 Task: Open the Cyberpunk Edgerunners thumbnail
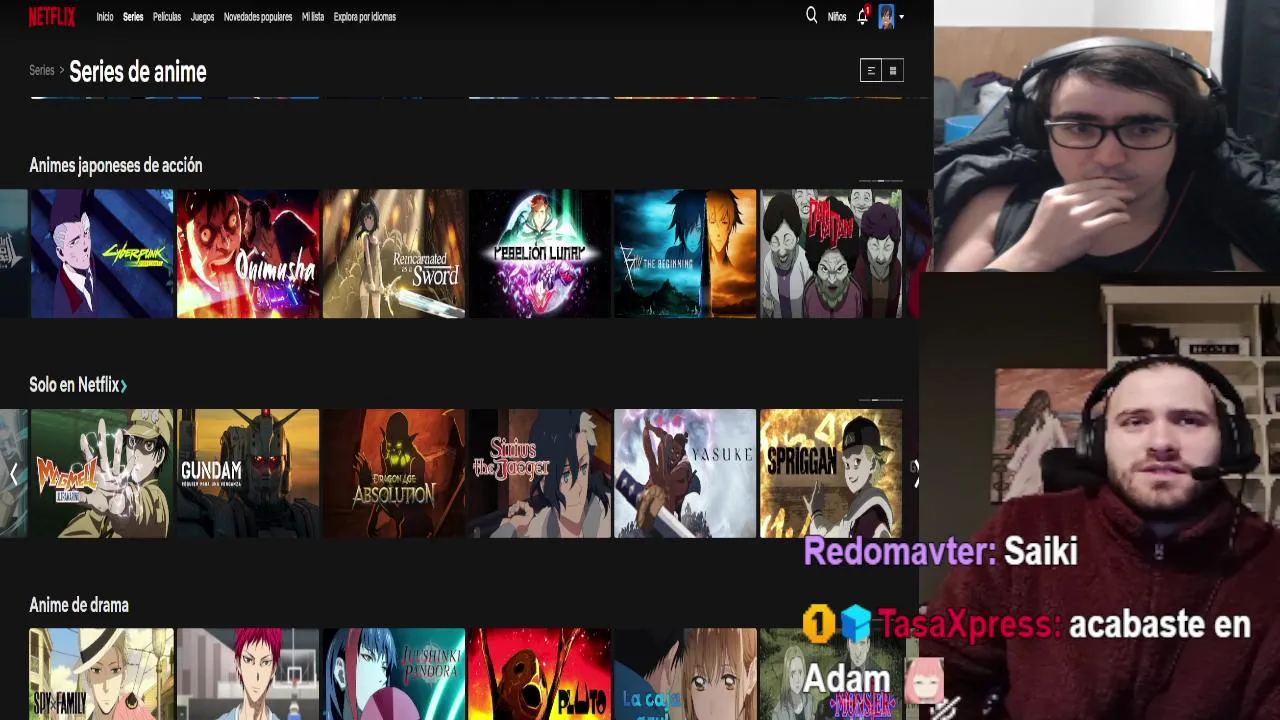coord(102,254)
